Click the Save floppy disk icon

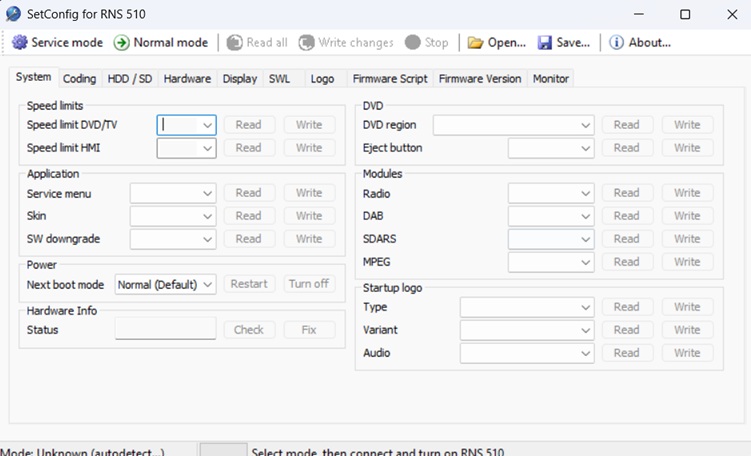tap(545, 43)
